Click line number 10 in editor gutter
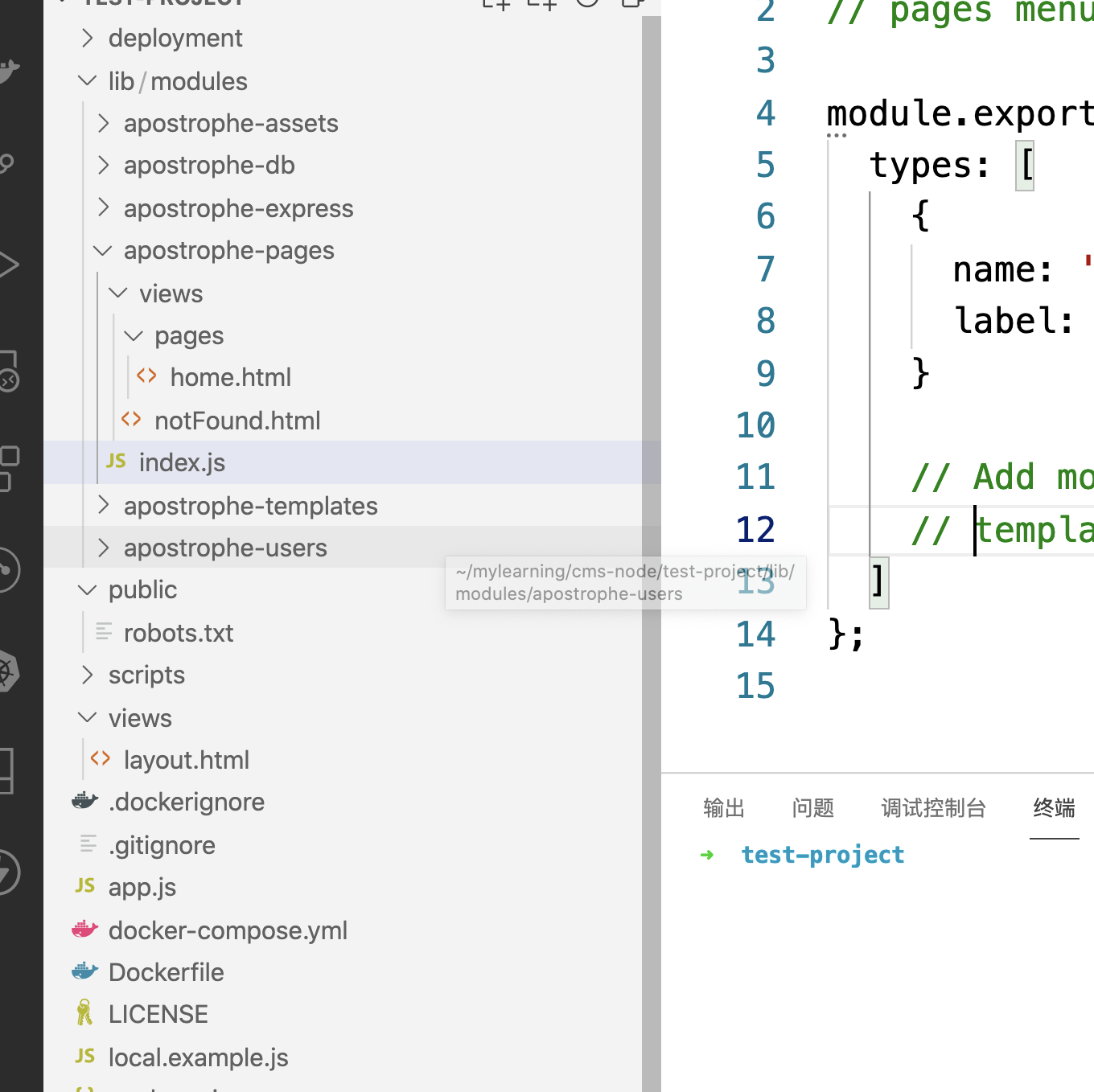Viewport: 1094px width, 1092px height. click(756, 425)
